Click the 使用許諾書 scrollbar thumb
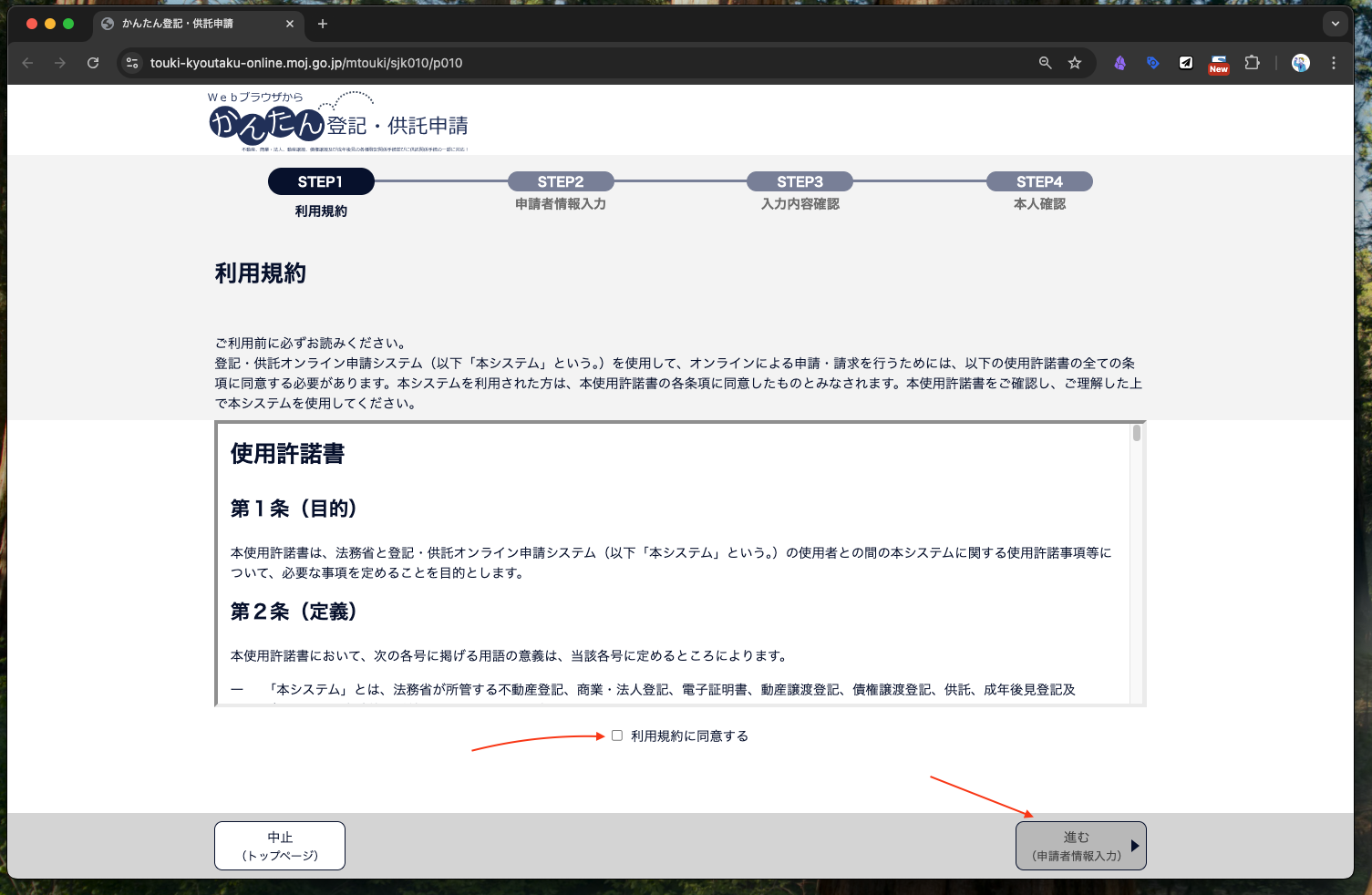The image size is (1372, 895). click(x=1137, y=433)
